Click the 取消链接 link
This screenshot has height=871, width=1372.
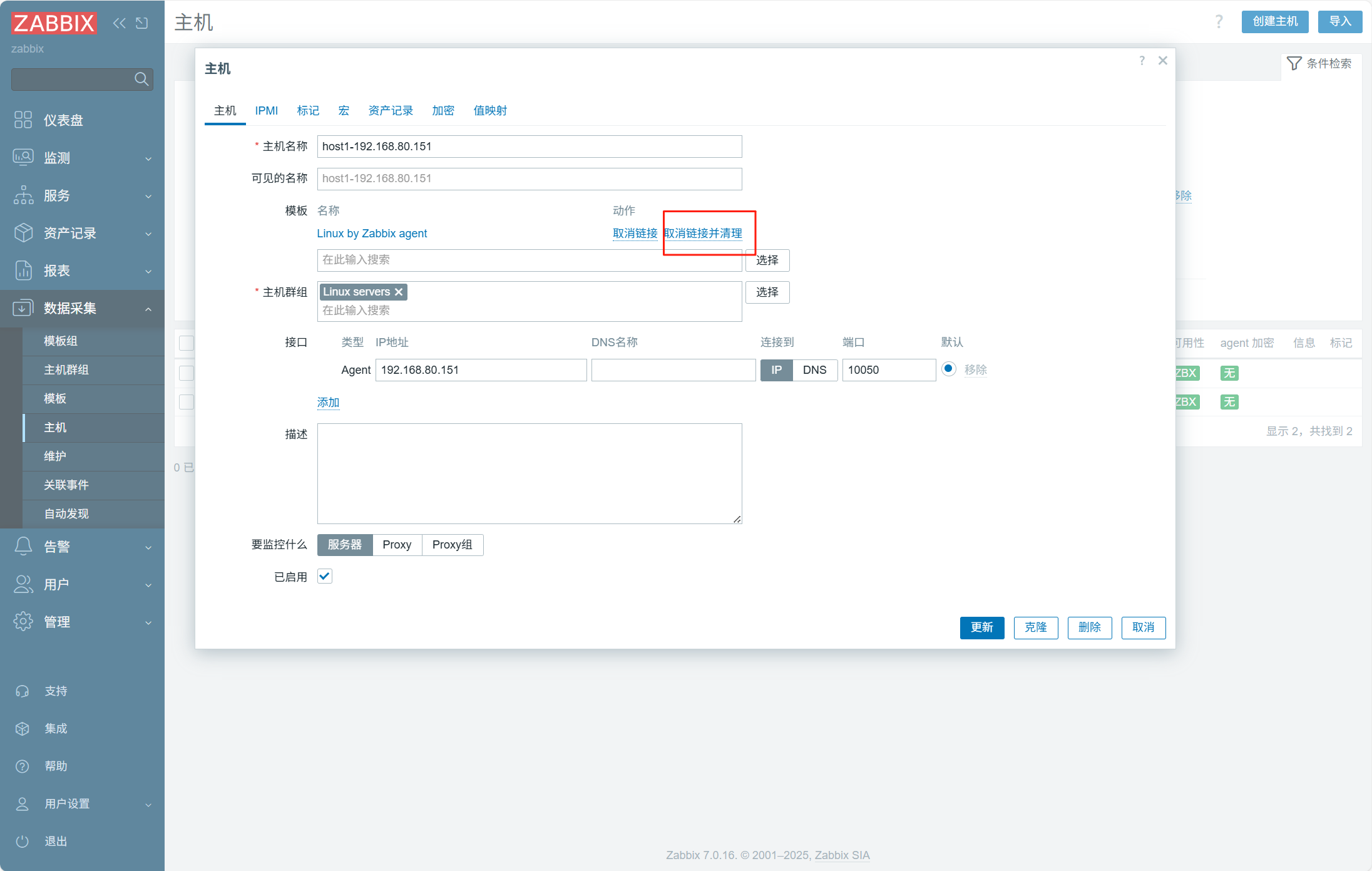point(635,233)
